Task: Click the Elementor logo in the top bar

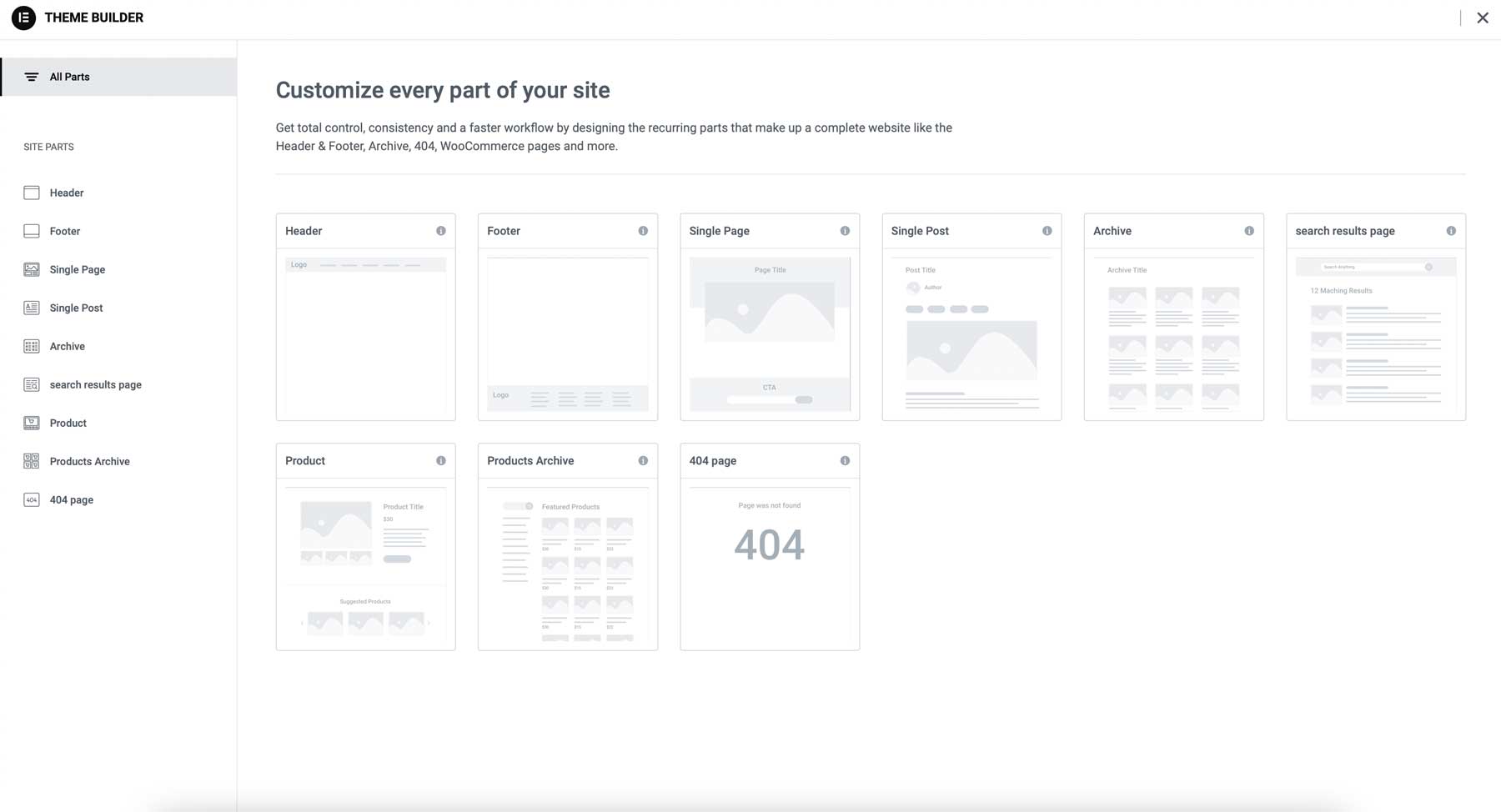Action: (x=23, y=18)
